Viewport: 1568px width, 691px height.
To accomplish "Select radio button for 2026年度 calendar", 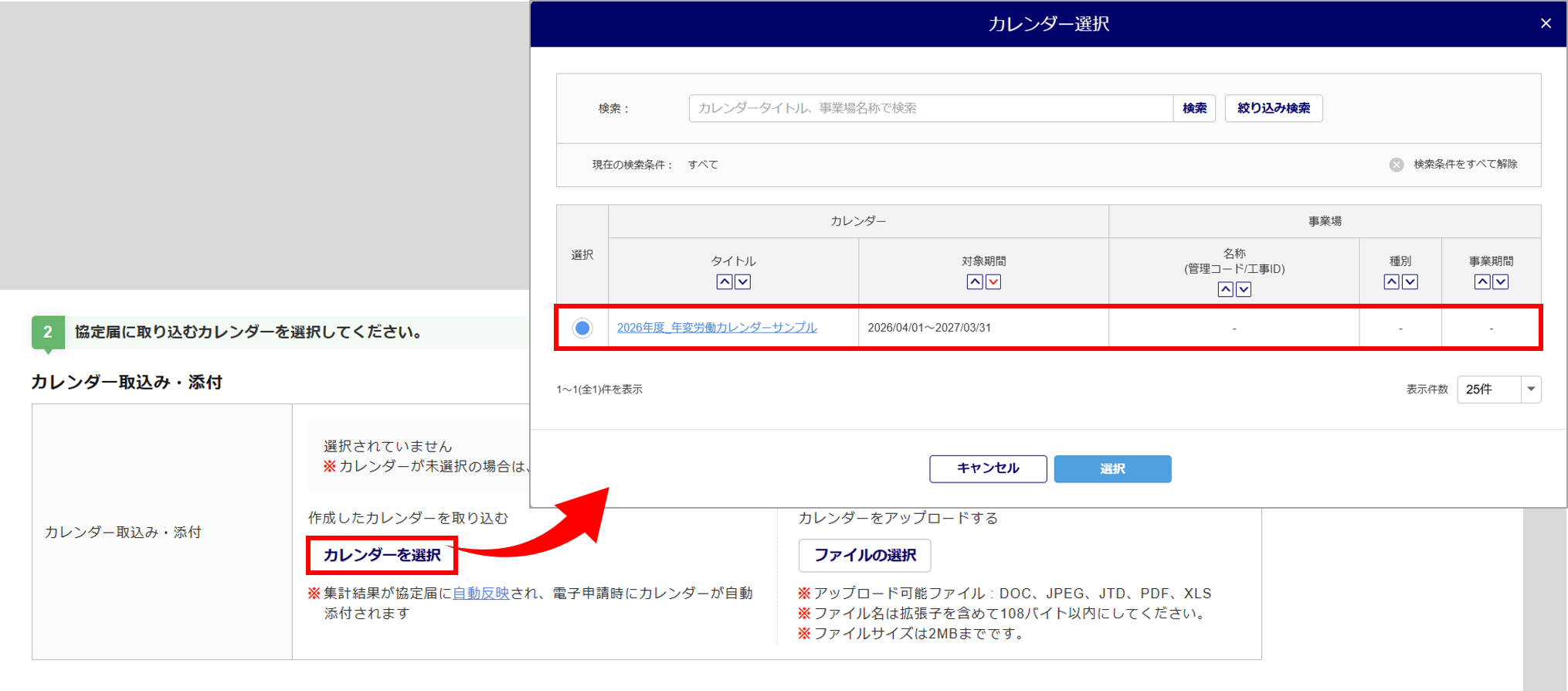I will coord(582,328).
